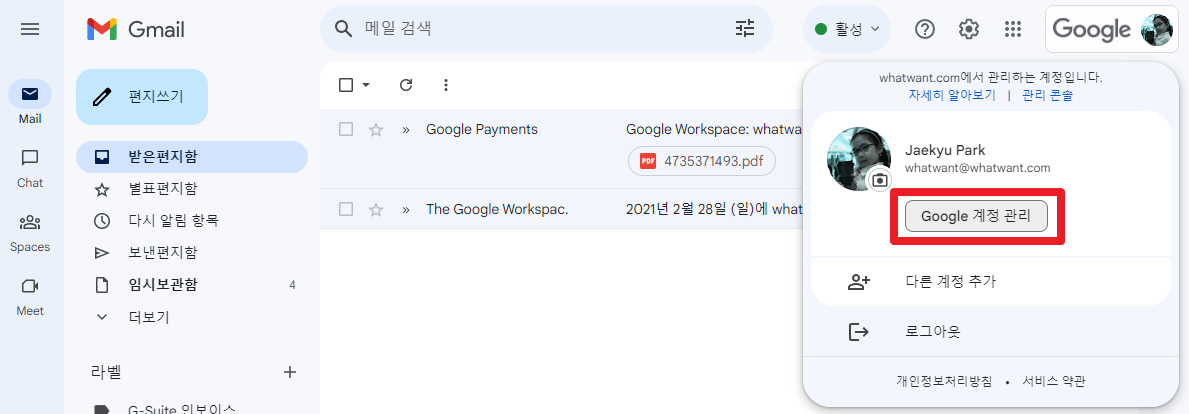Open the main menu hamburger icon
The image size is (1189, 414).
[30, 30]
